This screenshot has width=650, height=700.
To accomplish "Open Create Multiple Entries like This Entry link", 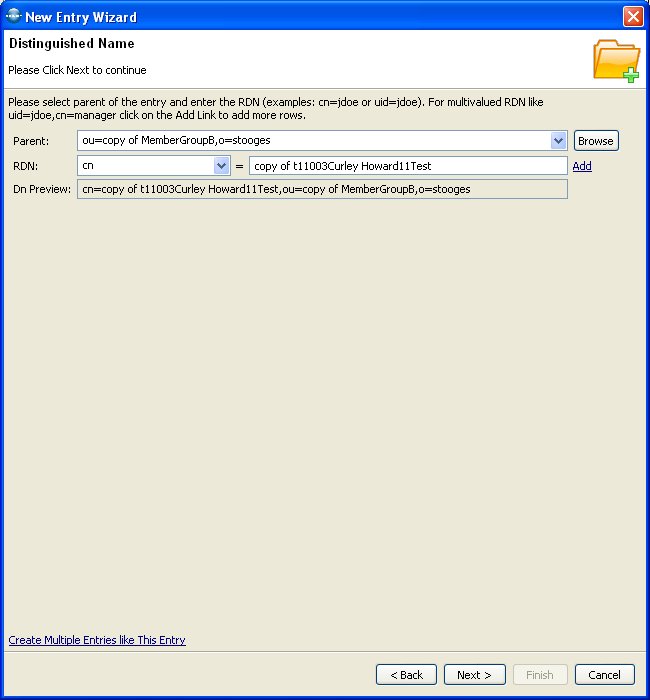I will (x=97, y=640).
